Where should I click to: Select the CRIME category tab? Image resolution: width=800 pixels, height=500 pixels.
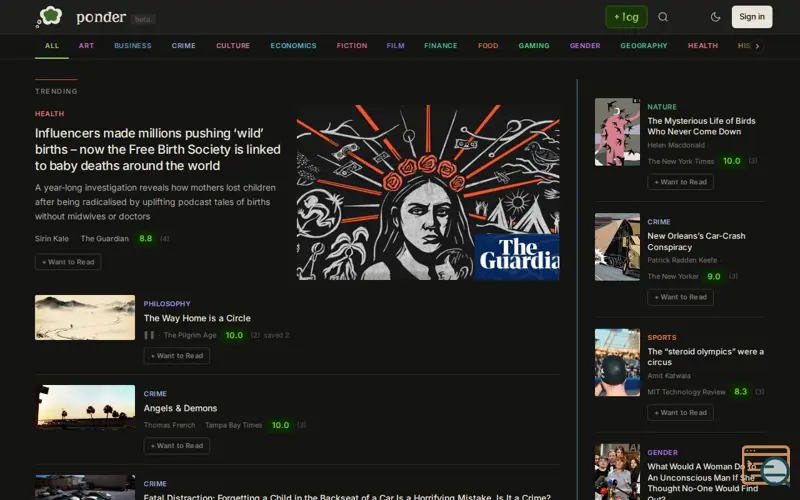point(183,46)
